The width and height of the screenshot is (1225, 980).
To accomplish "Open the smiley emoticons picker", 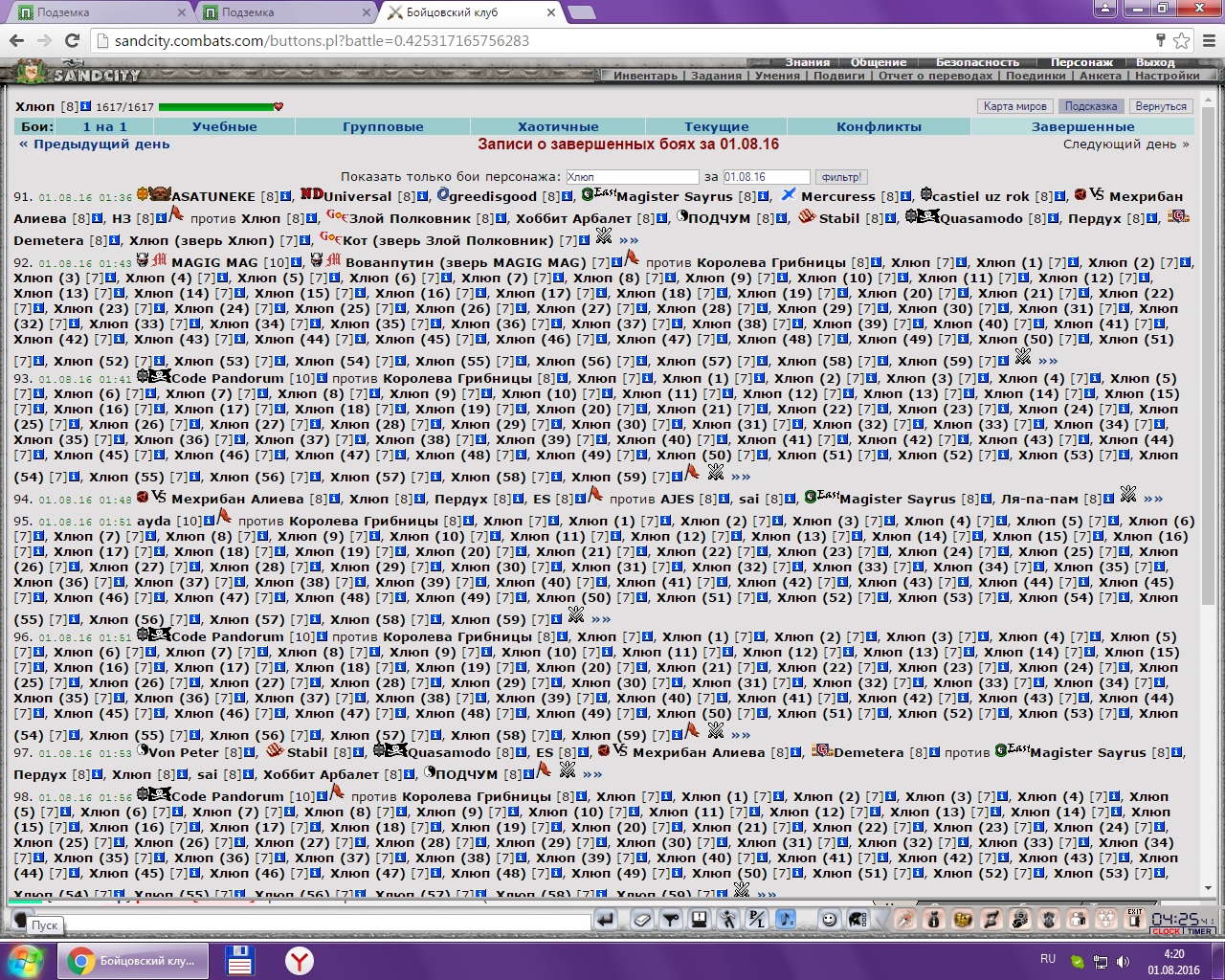I will (830, 920).
